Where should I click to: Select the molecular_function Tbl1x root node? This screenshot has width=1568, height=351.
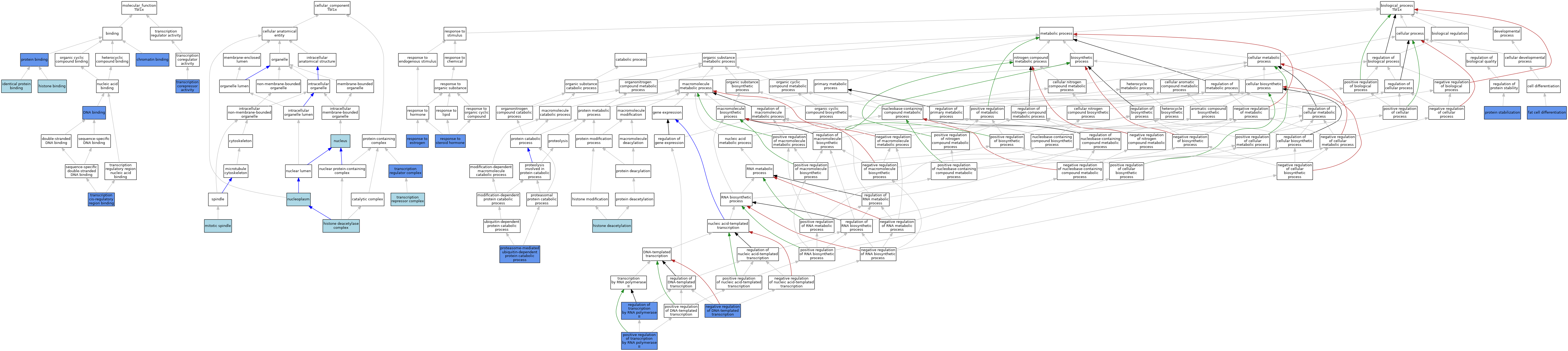(x=139, y=7)
